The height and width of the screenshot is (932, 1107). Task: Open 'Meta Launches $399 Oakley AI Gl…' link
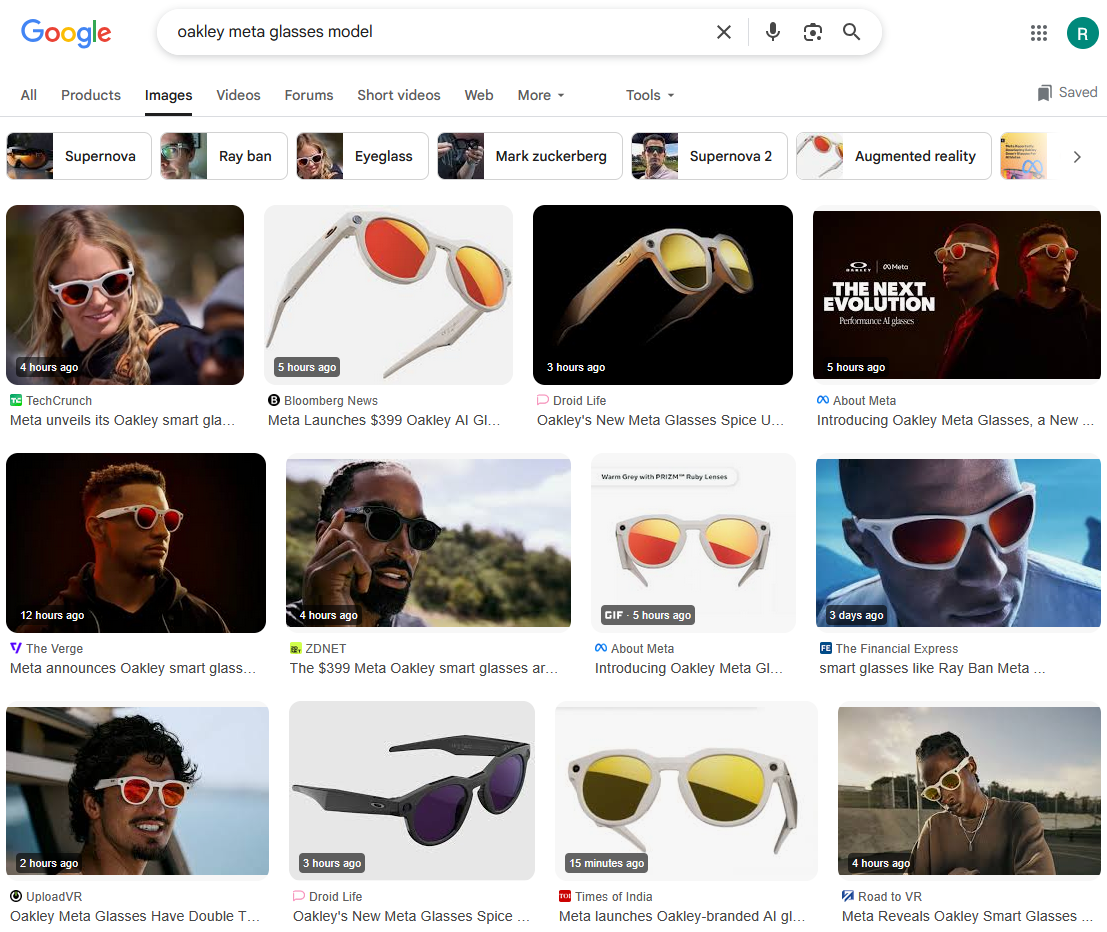[384, 420]
